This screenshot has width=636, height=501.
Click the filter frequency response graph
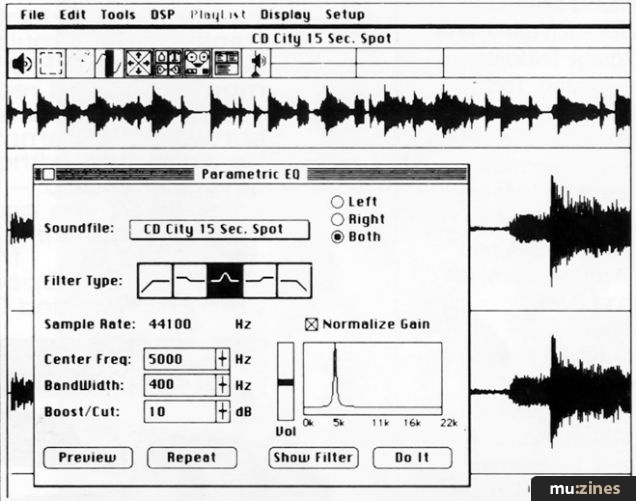372,378
